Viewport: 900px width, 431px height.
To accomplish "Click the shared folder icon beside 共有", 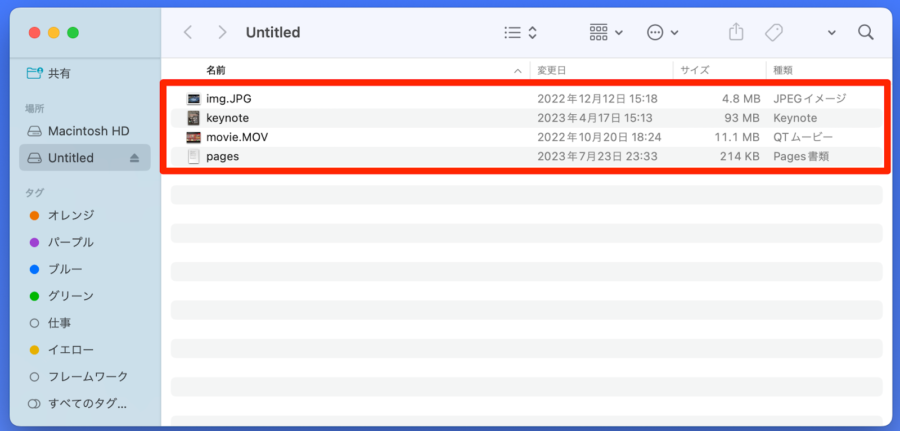I will coord(35,73).
